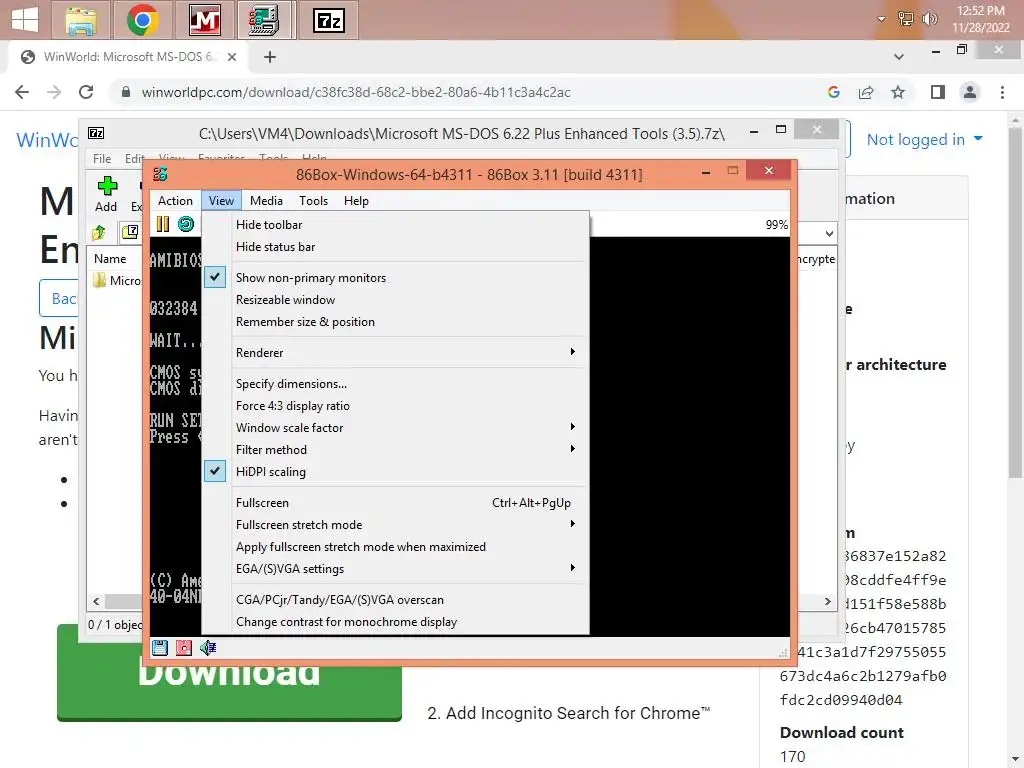Open the Chrome tab search chevron

(x=899, y=57)
